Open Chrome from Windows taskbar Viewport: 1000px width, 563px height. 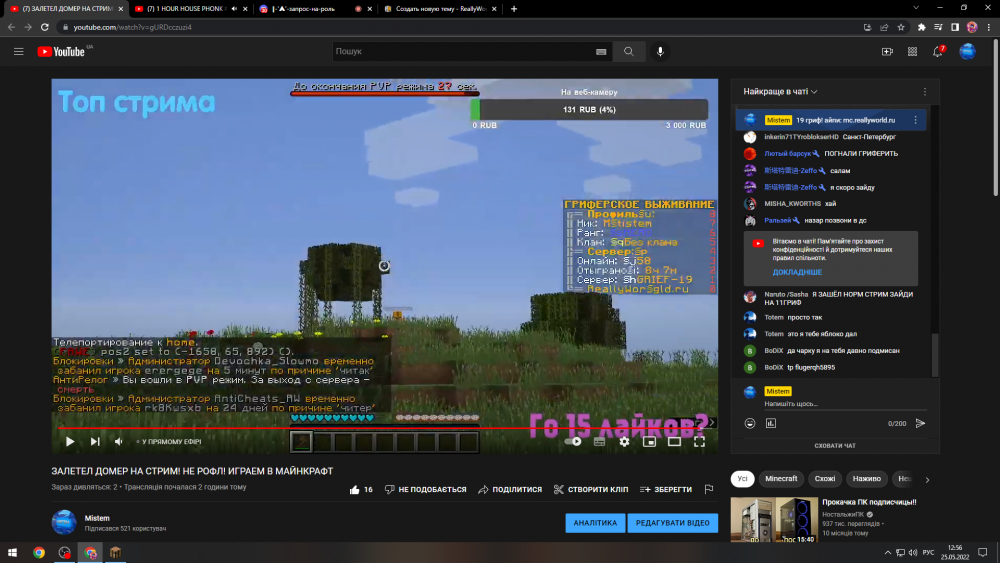click(x=39, y=553)
